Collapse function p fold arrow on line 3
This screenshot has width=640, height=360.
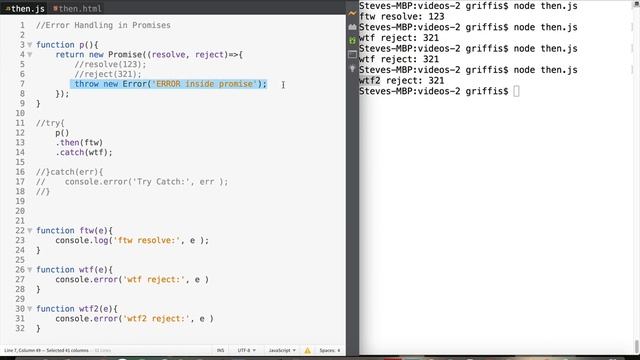click(30, 45)
